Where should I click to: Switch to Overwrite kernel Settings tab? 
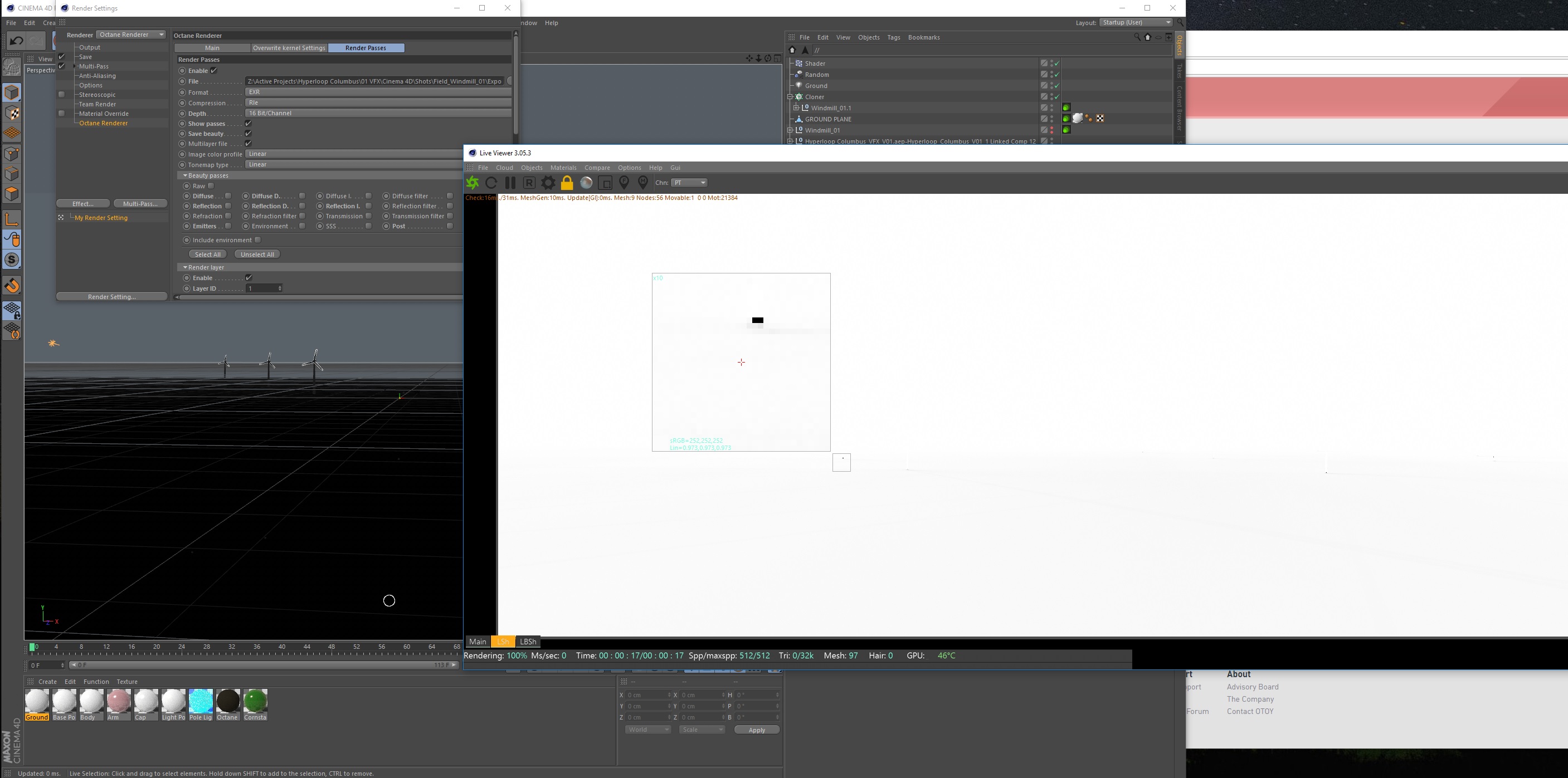tap(289, 48)
